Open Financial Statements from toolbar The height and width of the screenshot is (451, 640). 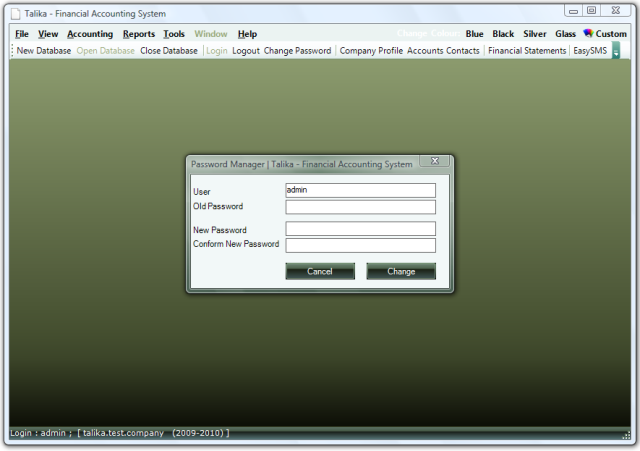click(x=527, y=51)
